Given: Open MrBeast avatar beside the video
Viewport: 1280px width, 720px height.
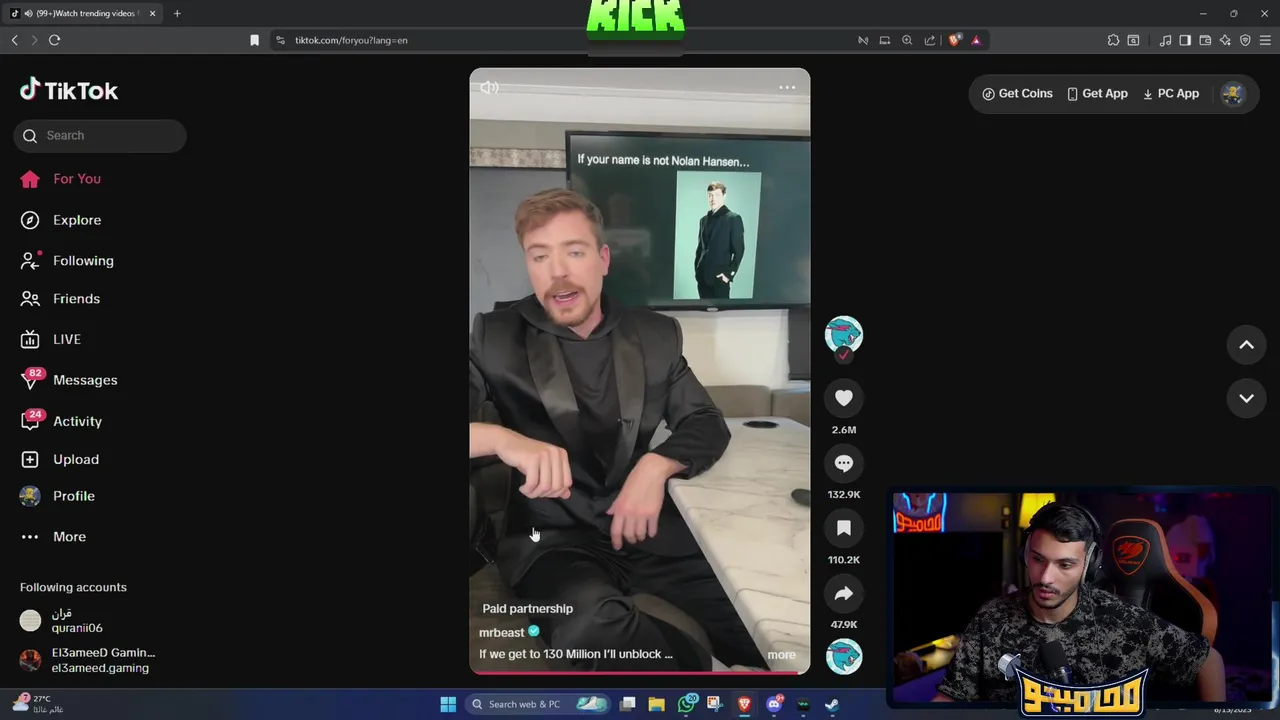Looking at the screenshot, I should point(844,335).
